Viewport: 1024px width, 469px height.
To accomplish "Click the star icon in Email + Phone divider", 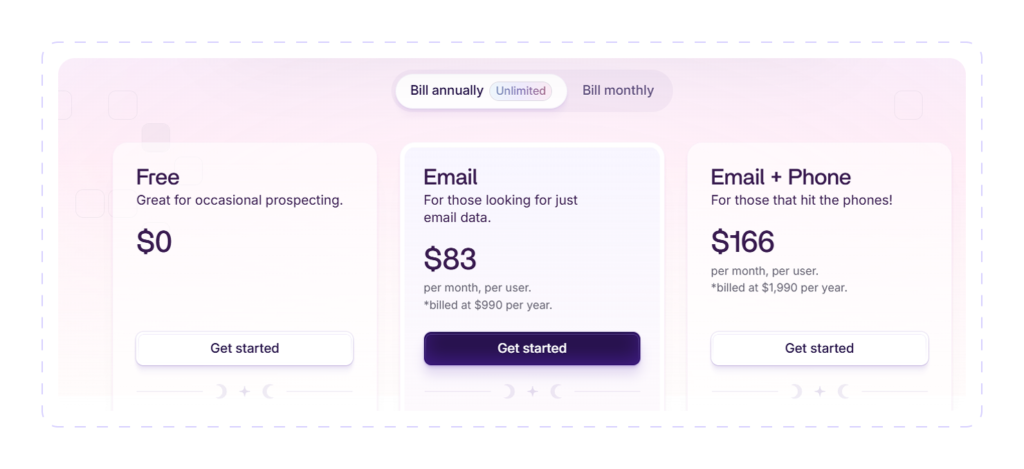I will point(820,391).
